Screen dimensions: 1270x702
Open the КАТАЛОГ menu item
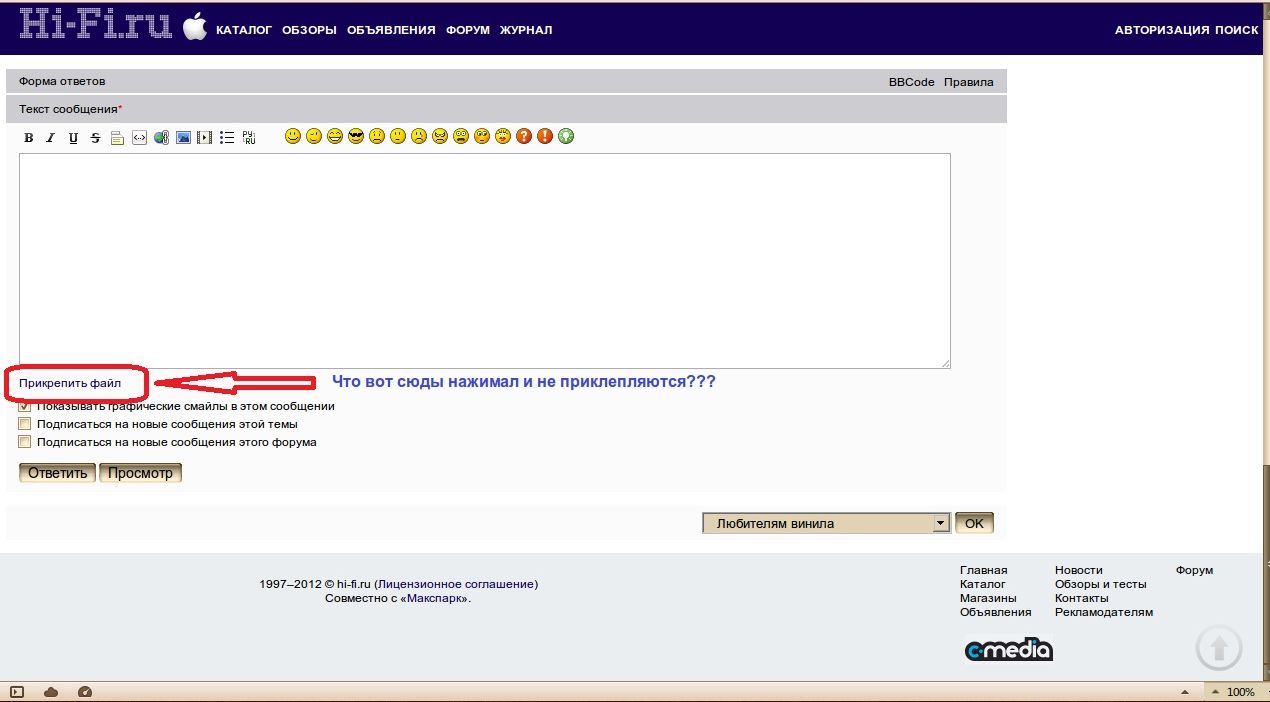(x=244, y=30)
